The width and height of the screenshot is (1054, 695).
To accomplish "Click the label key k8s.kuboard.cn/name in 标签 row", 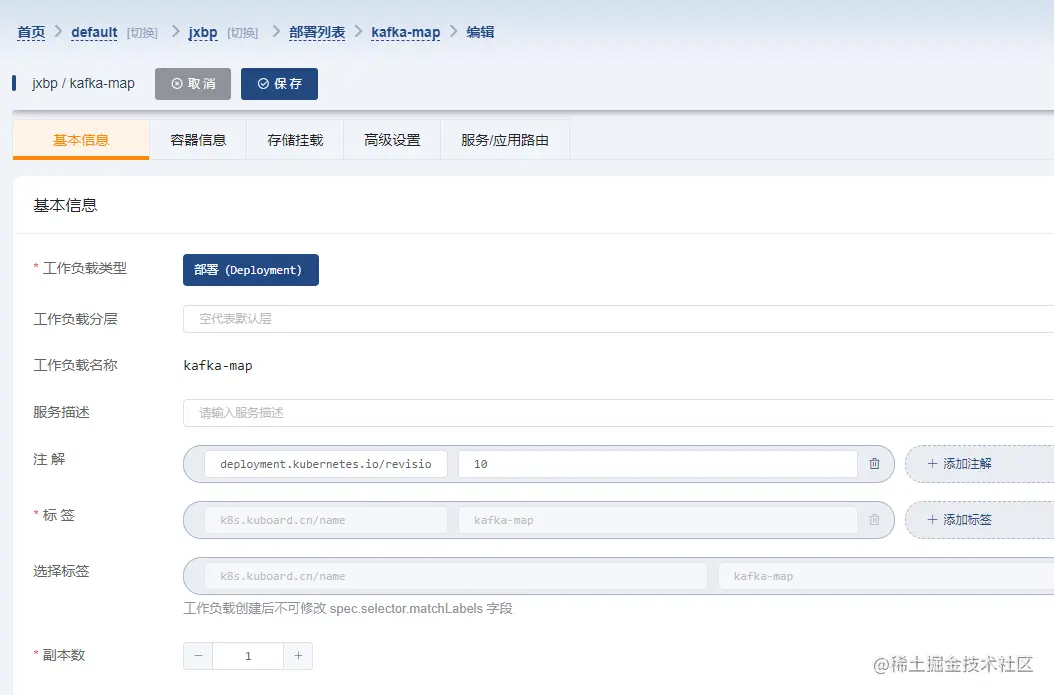I will coord(326,520).
